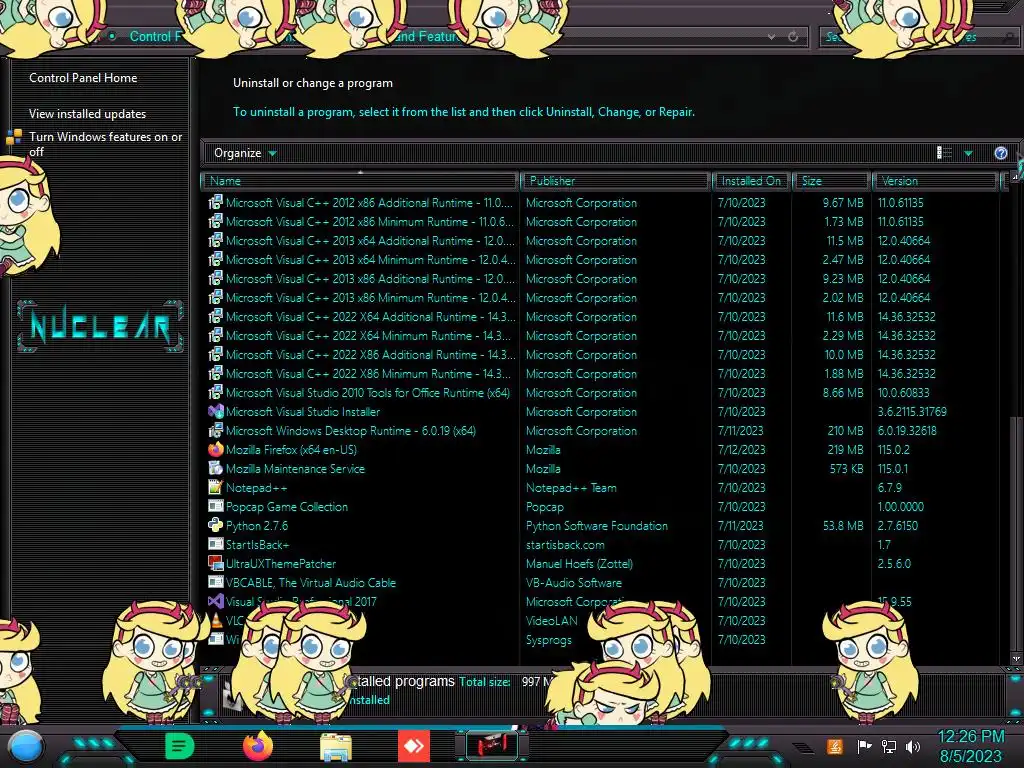
Task: Open File Explorer from the taskbar
Action: (x=336, y=746)
